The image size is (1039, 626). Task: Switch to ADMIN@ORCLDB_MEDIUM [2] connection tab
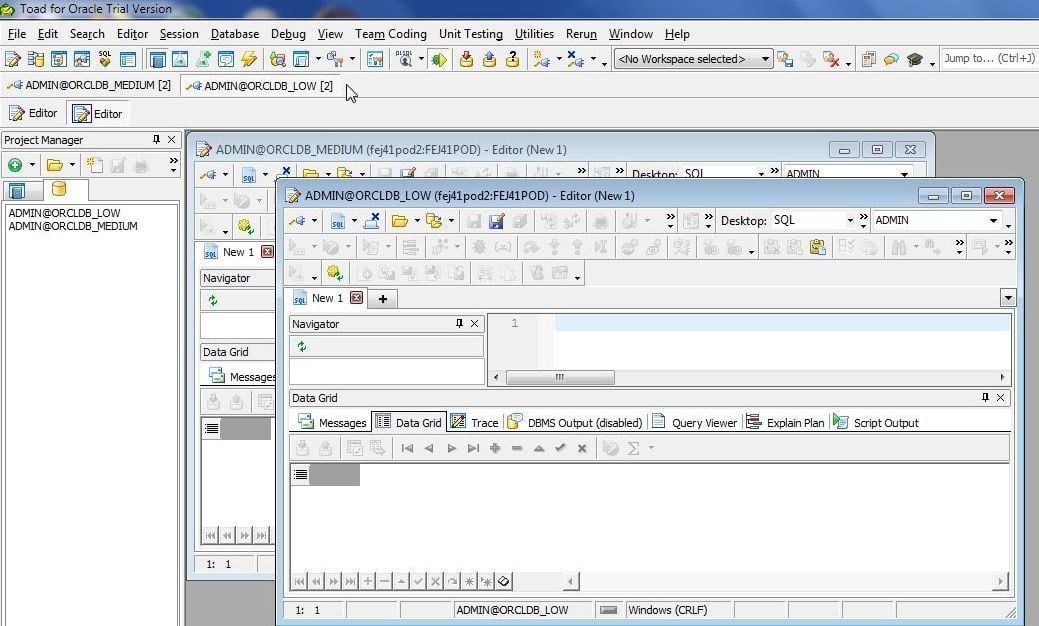[x=89, y=85]
